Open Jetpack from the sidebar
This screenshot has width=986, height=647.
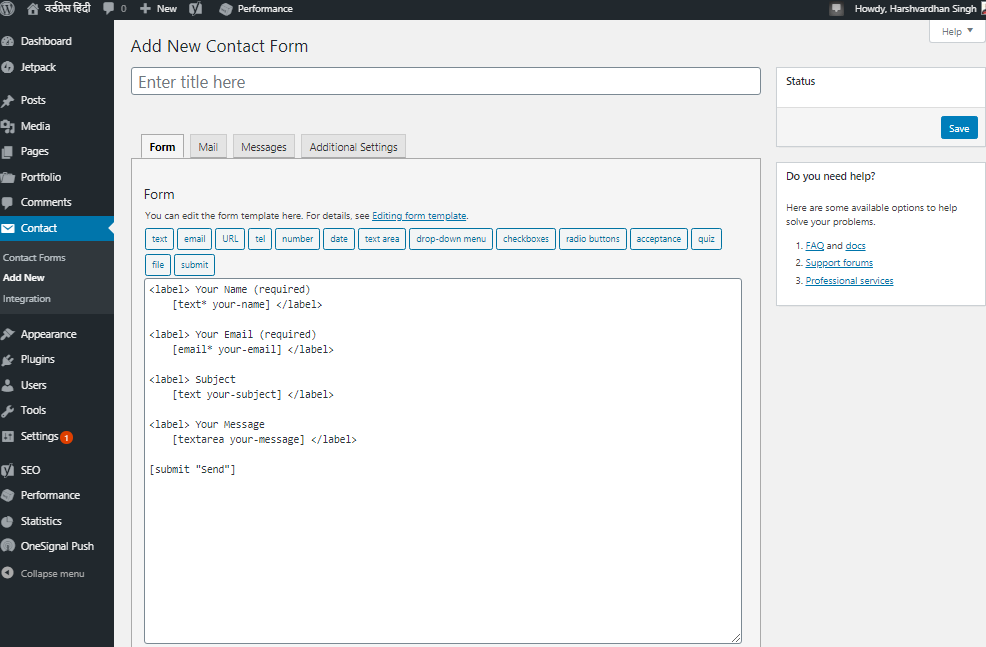38,67
